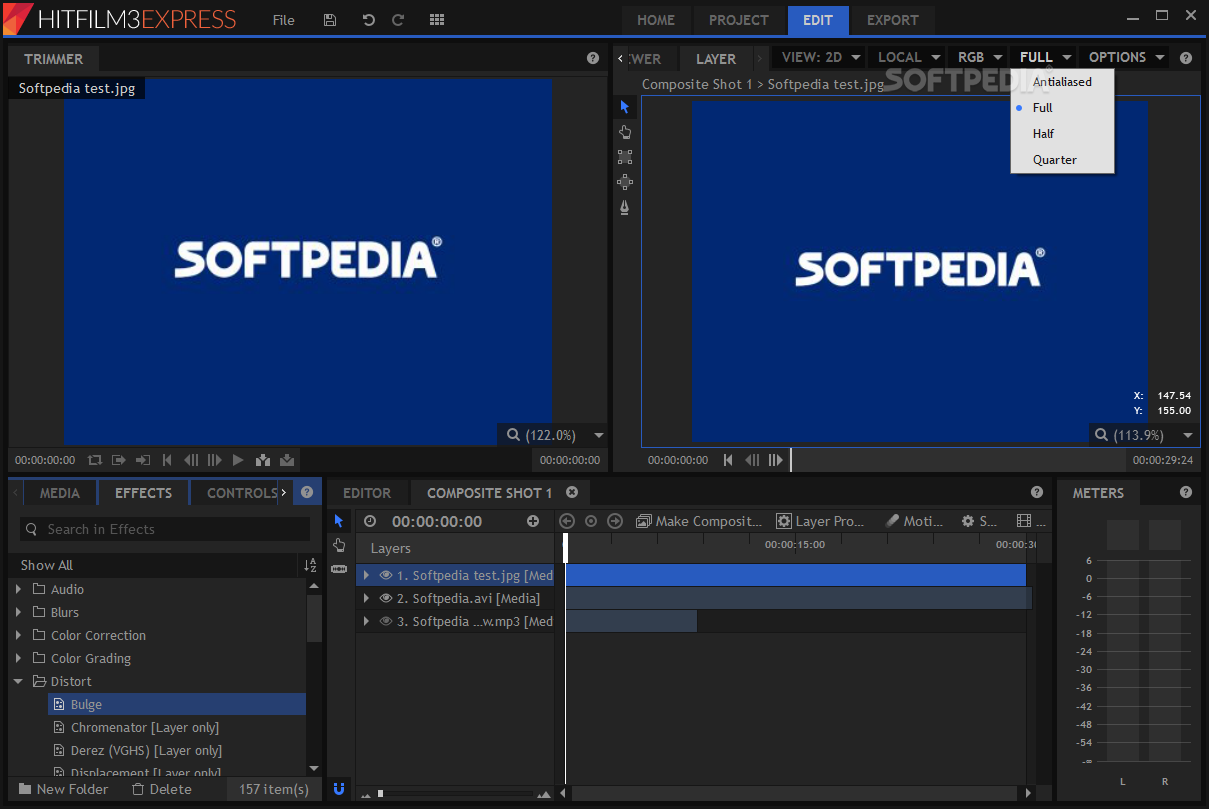The height and width of the screenshot is (809, 1209).
Task: Open the View: 2D dropdown
Action: 820,57
